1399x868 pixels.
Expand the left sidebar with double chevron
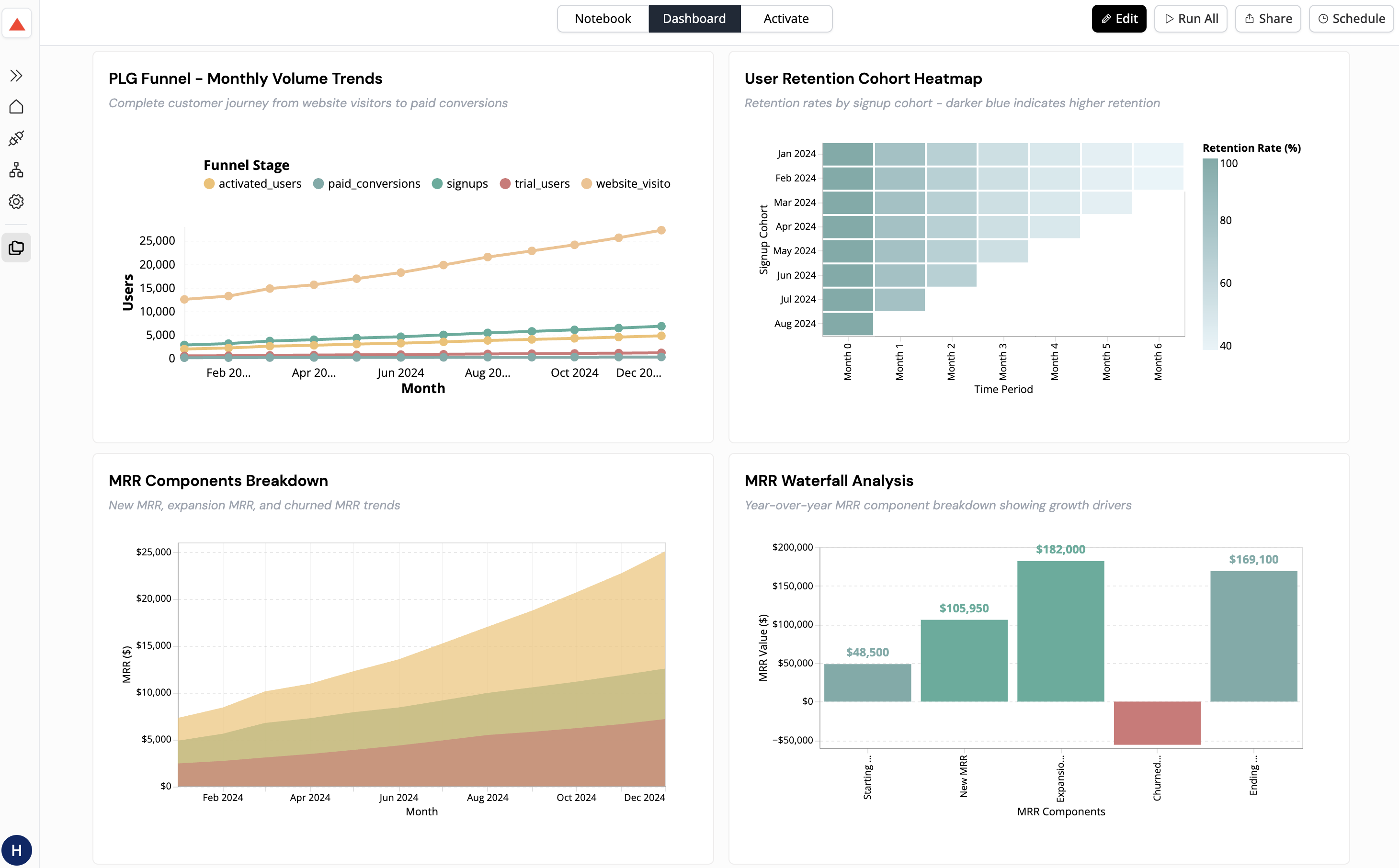(x=16, y=76)
